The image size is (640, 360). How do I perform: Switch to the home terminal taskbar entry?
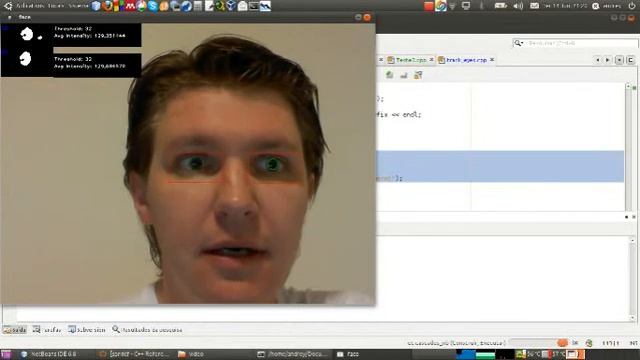point(294,354)
